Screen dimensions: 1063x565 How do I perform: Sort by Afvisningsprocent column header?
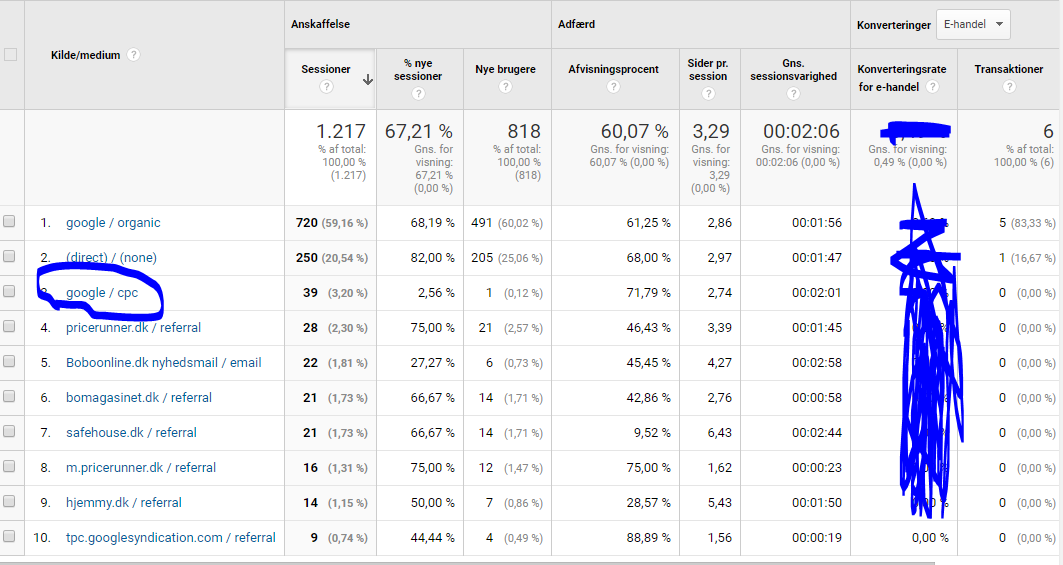[613, 69]
